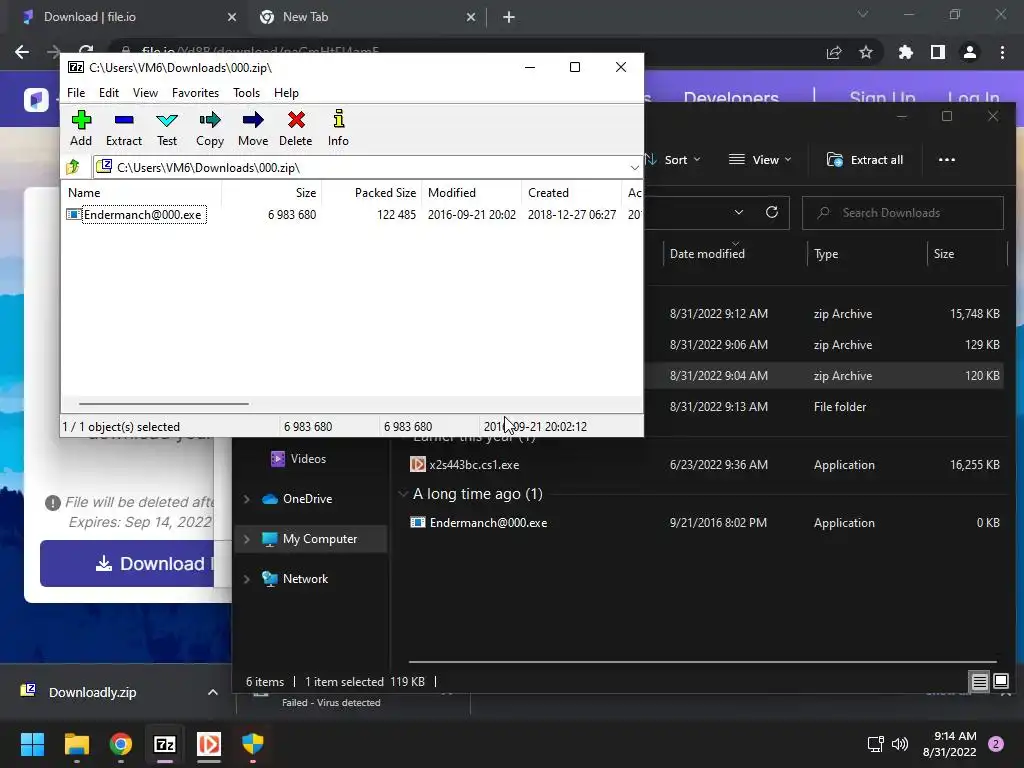Open the 7-Zip File menu

pos(76,93)
